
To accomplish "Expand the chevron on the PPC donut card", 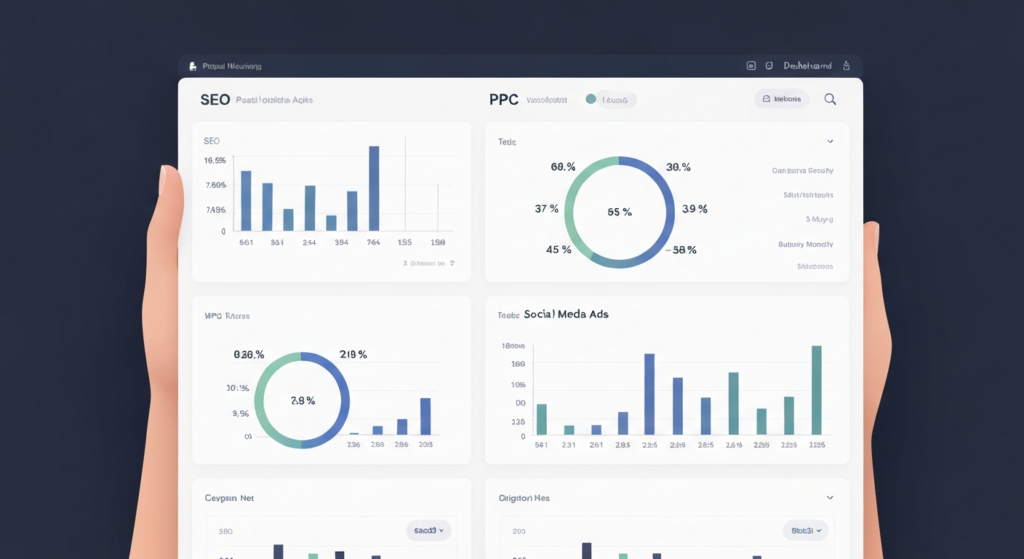I will pos(830,141).
